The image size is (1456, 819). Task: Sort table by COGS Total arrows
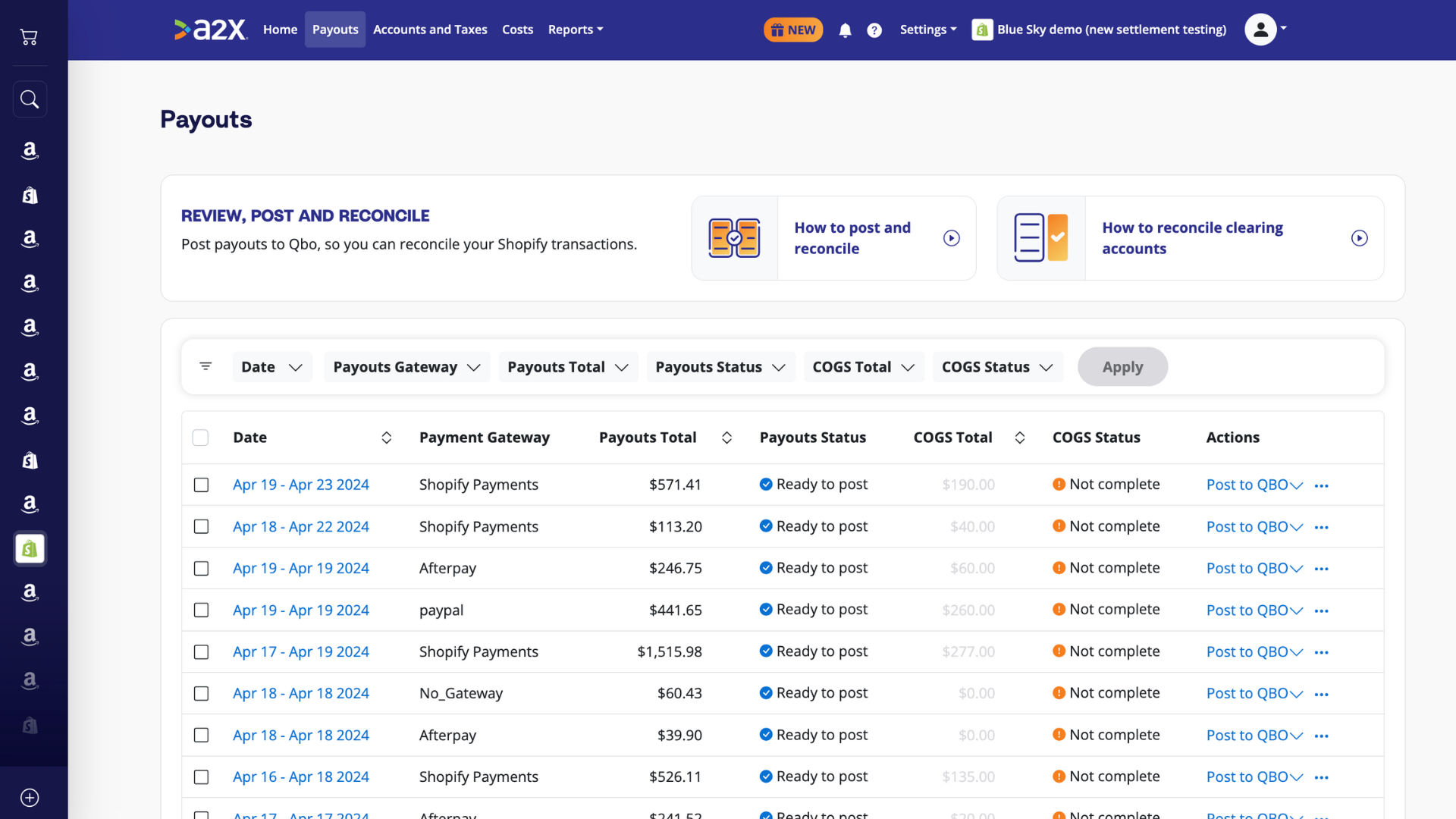pyautogui.click(x=1020, y=438)
